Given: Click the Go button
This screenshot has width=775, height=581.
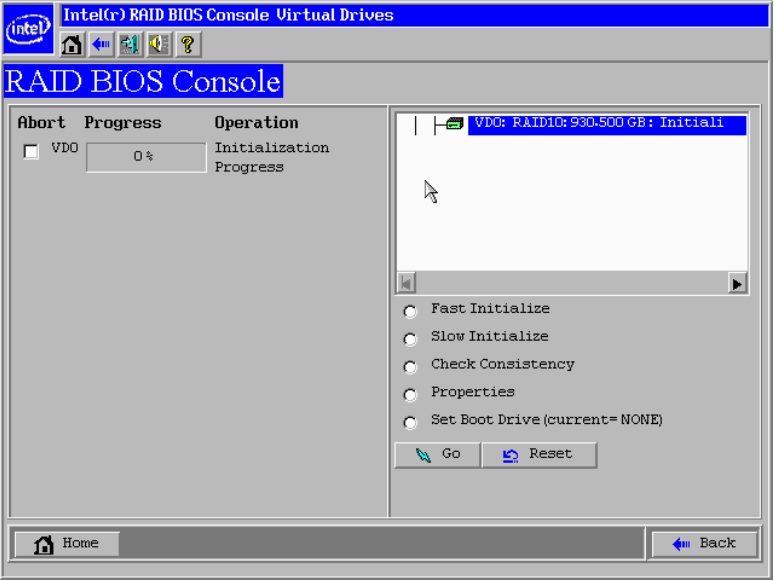Looking at the screenshot, I should point(437,454).
